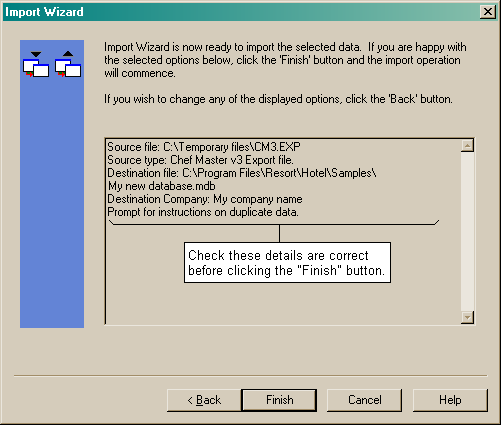Select the 'My new database.mdb' line
This screenshot has width=501, height=425.
point(162,186)
